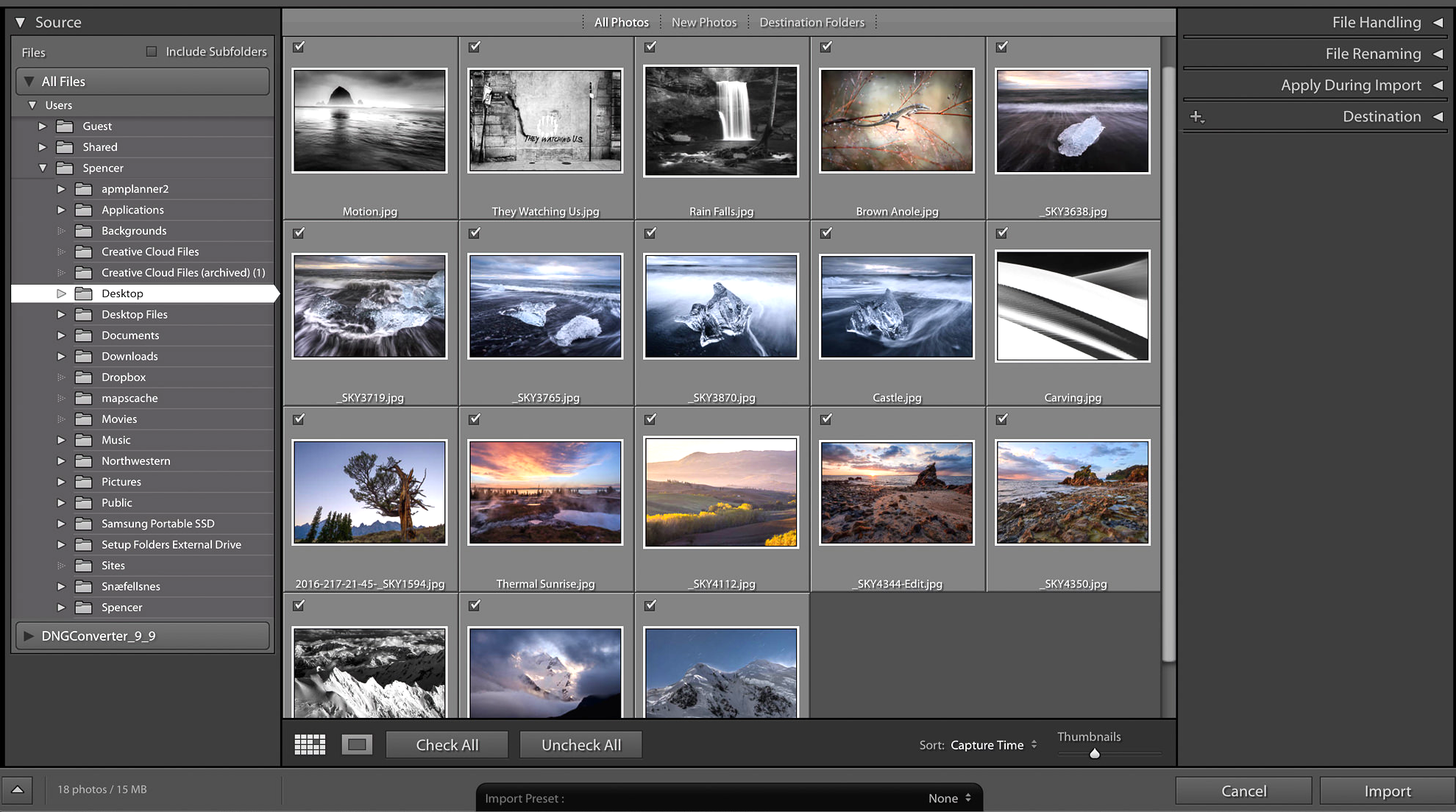The width and height of the screenshot is (1456, 812).
Task: Click the Import button
Action: [1387, 791]
